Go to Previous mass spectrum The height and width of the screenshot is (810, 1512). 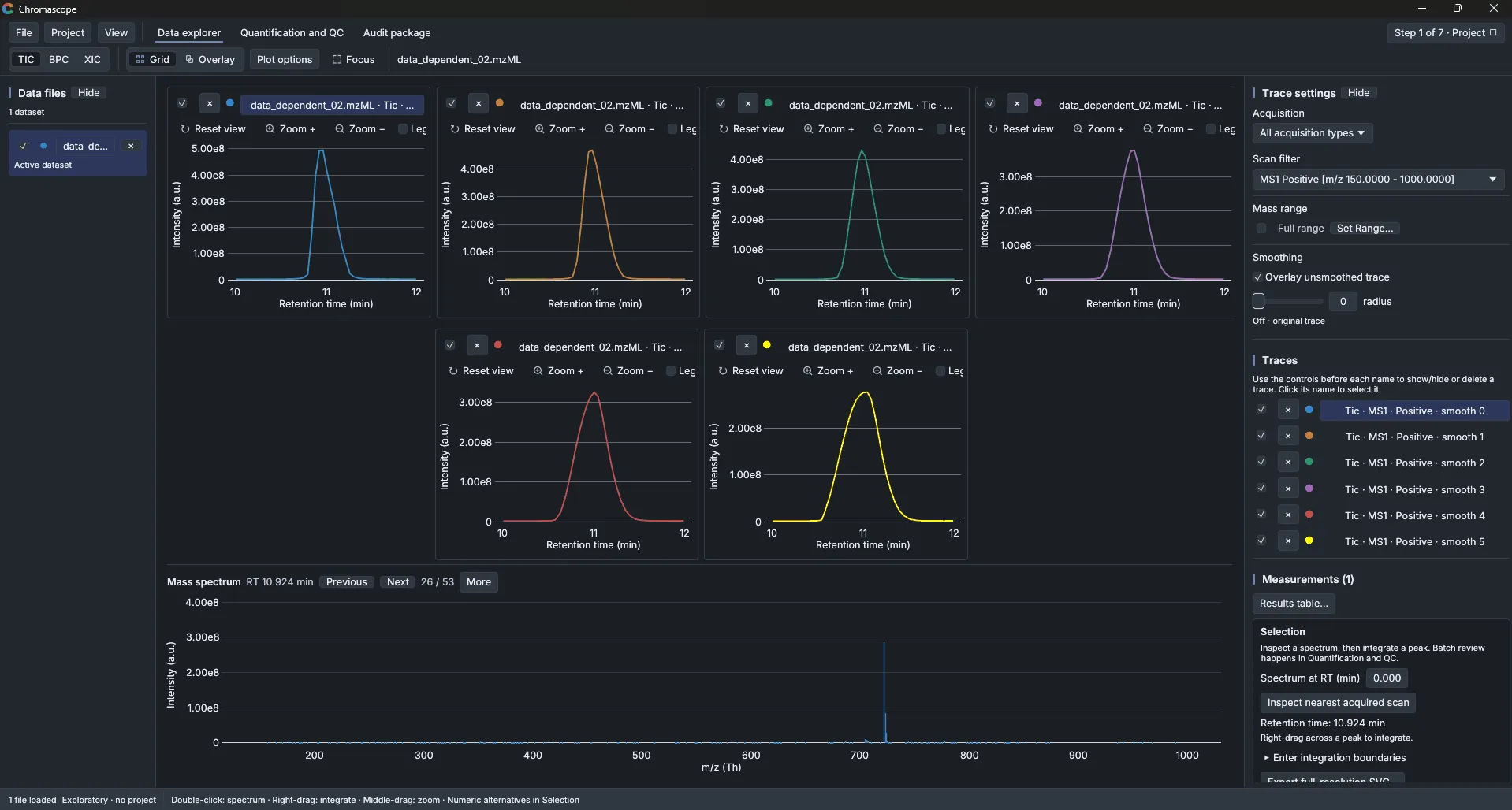347,582
